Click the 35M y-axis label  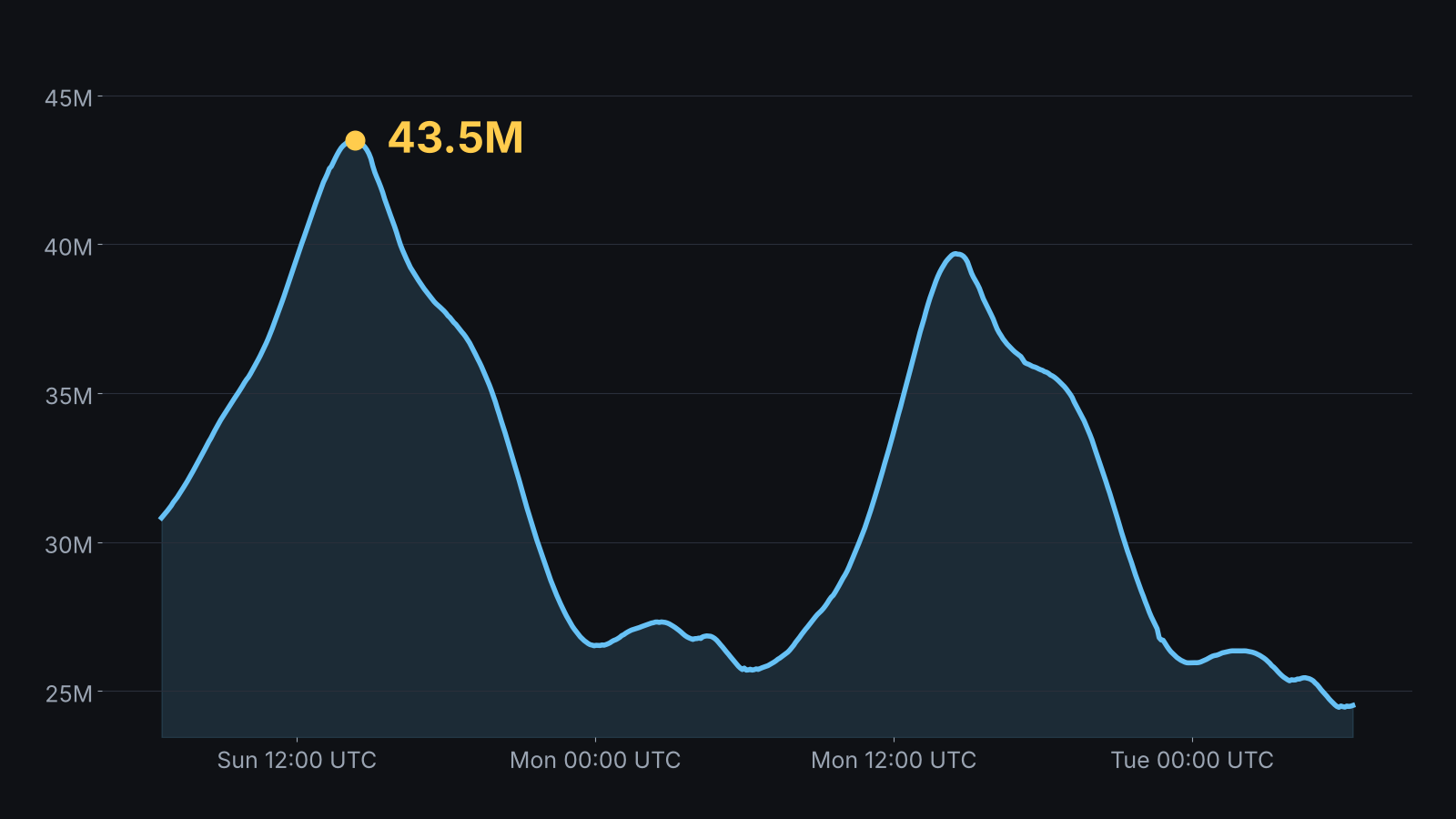click(69, 396)
